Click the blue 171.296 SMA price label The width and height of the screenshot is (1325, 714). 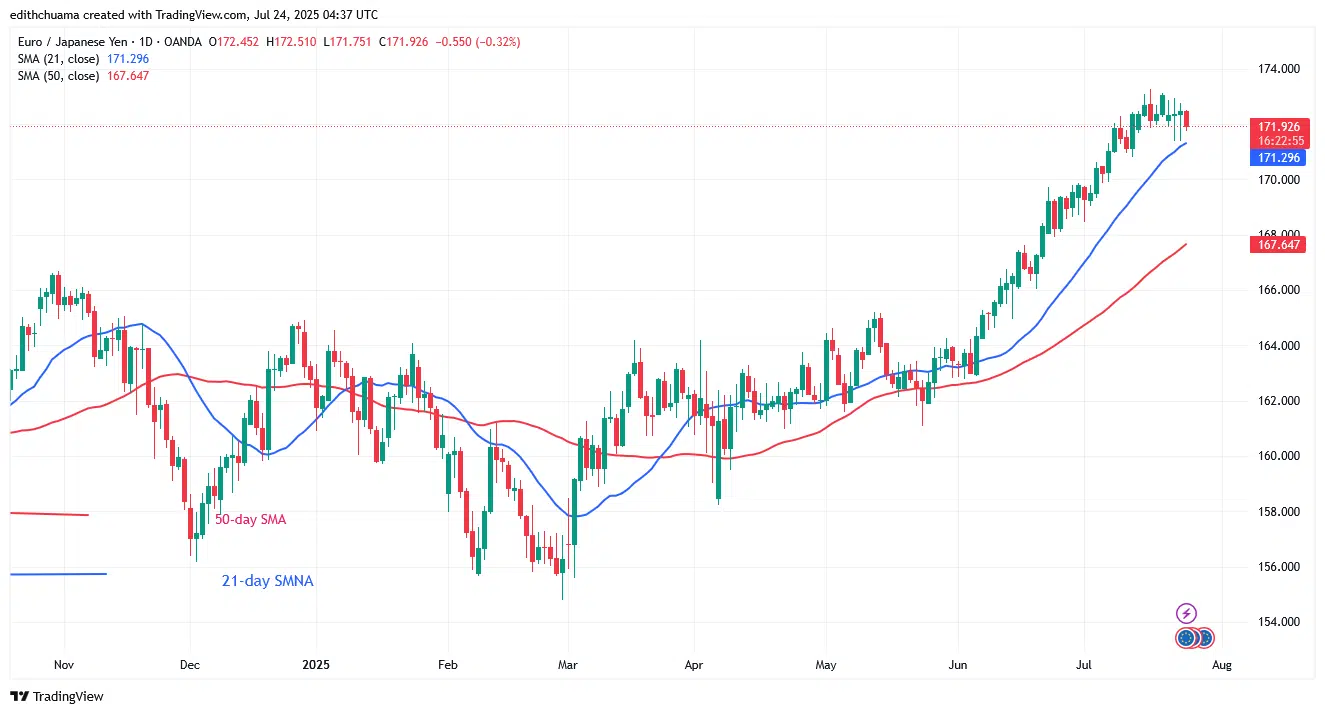tap(1277, 158)
